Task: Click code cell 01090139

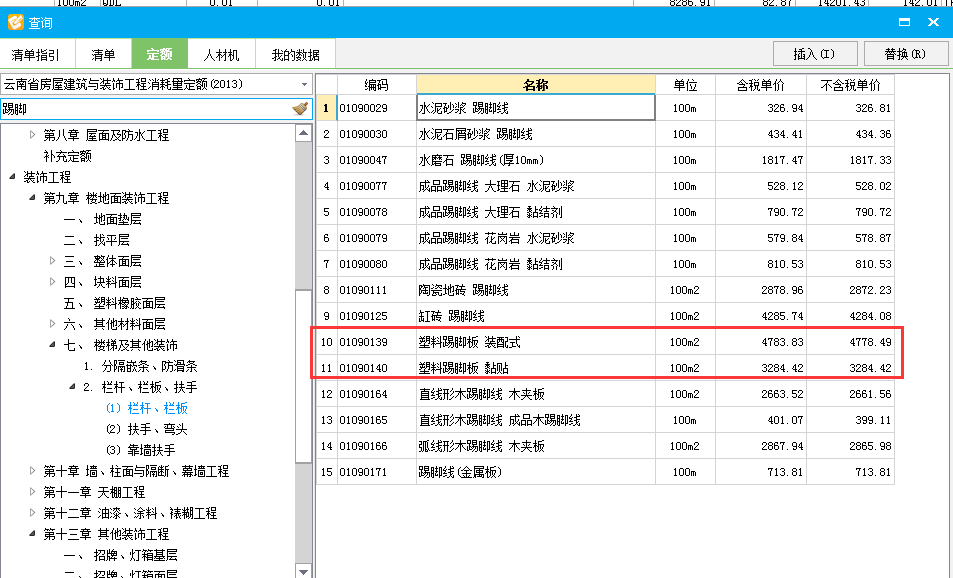Action: click(376, 342)
